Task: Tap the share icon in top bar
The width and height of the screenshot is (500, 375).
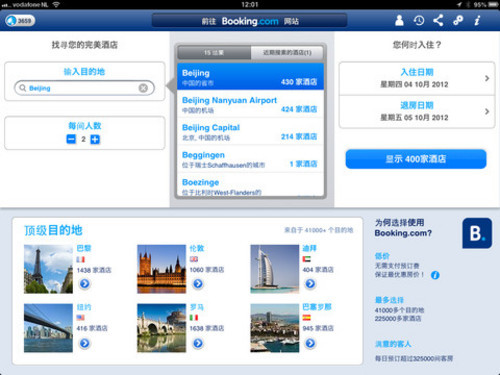Action: pyautogui.click(x=438, y=21)
